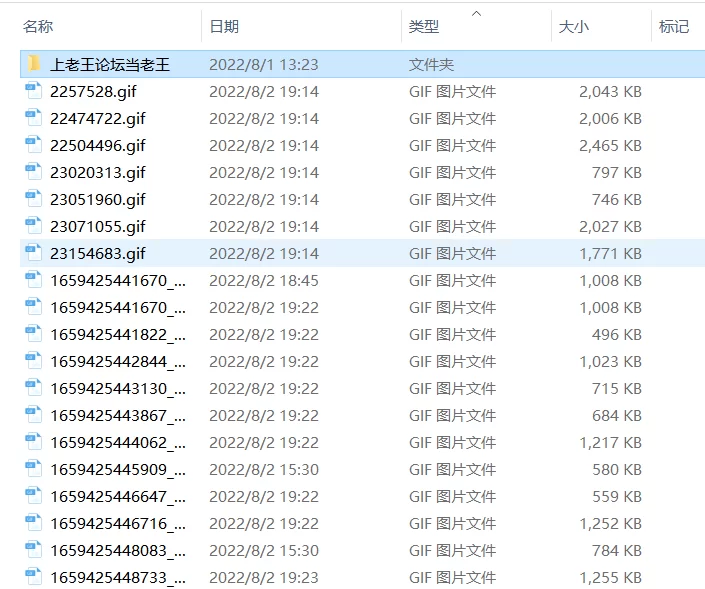The width and height of the screenshot is (705, 589).
Task: Click the size value 2,465 KB
Action: click(x=610, y=146)
